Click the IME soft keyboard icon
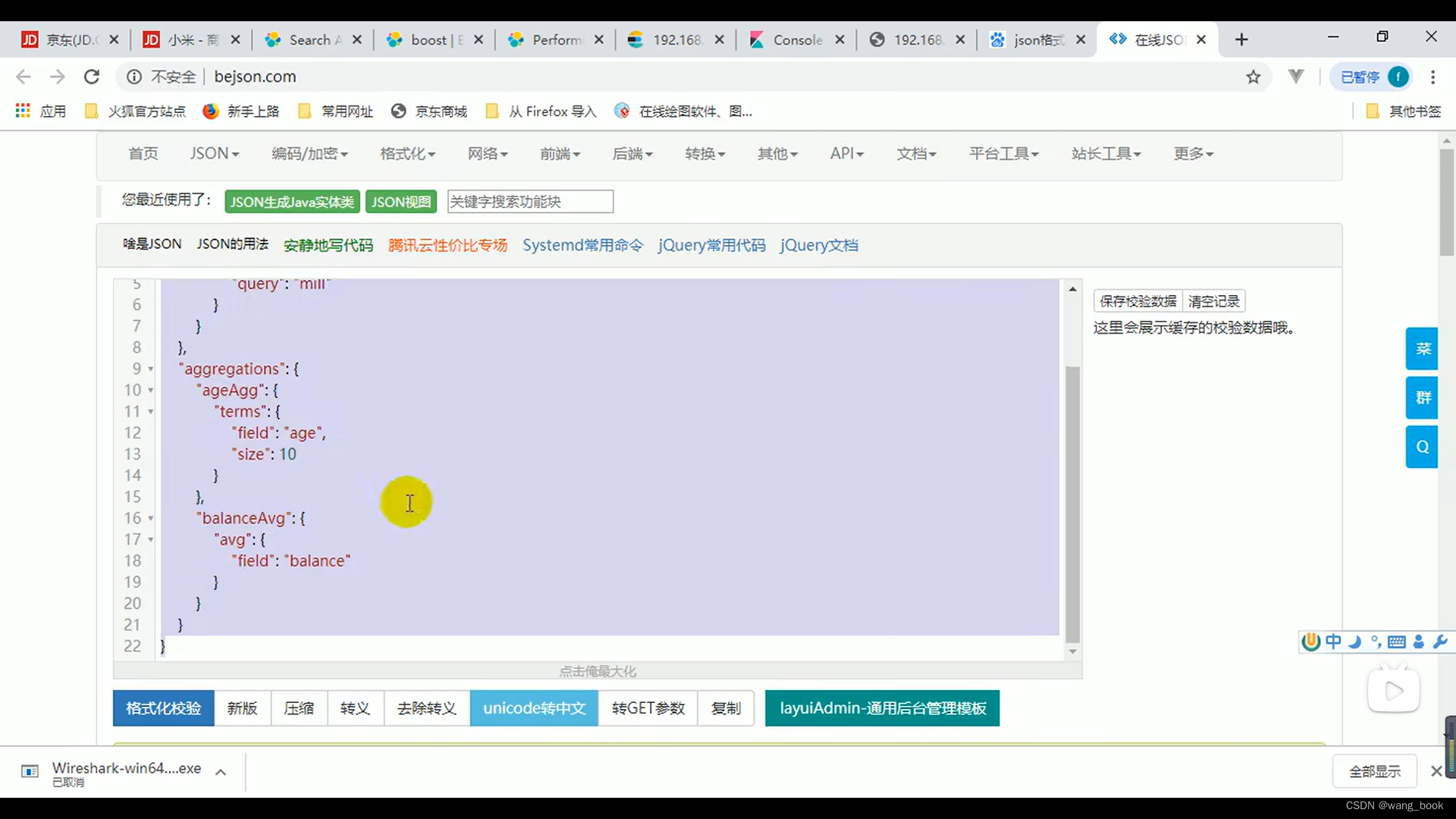 tap(1397, 642)
